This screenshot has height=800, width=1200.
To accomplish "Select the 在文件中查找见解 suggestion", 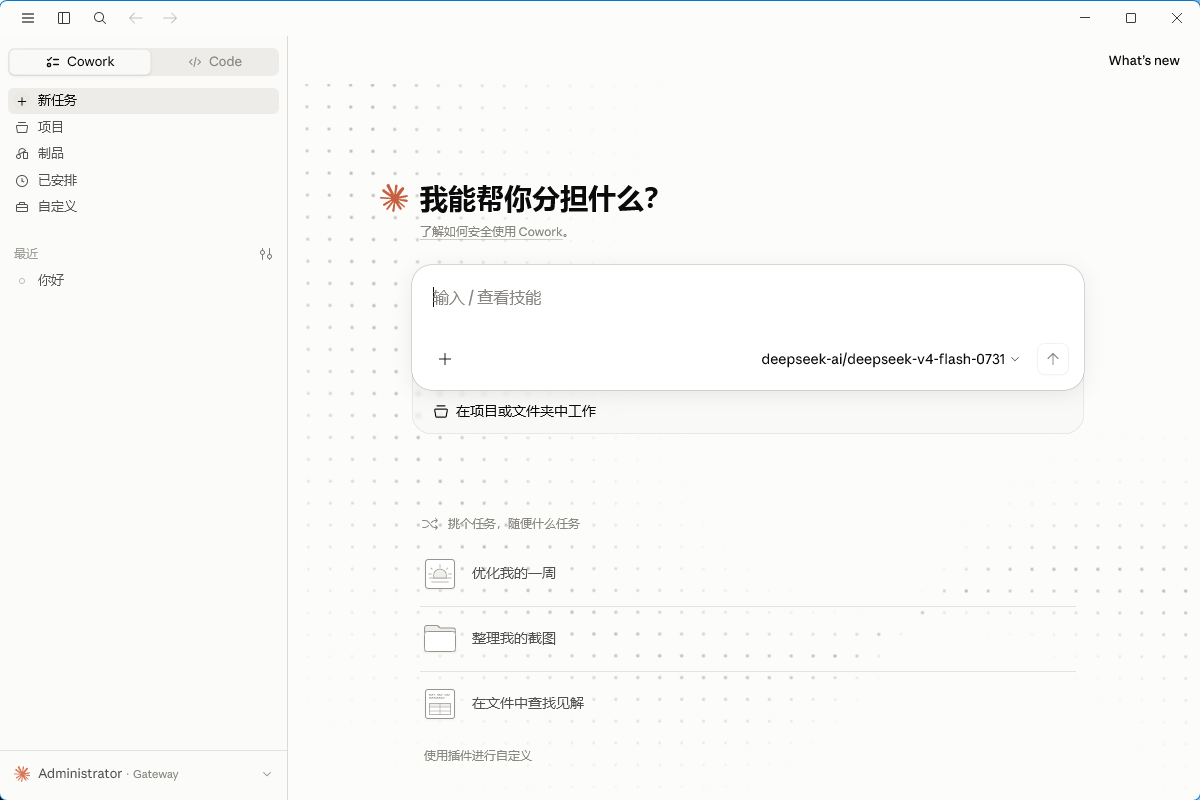I will 748,703.
